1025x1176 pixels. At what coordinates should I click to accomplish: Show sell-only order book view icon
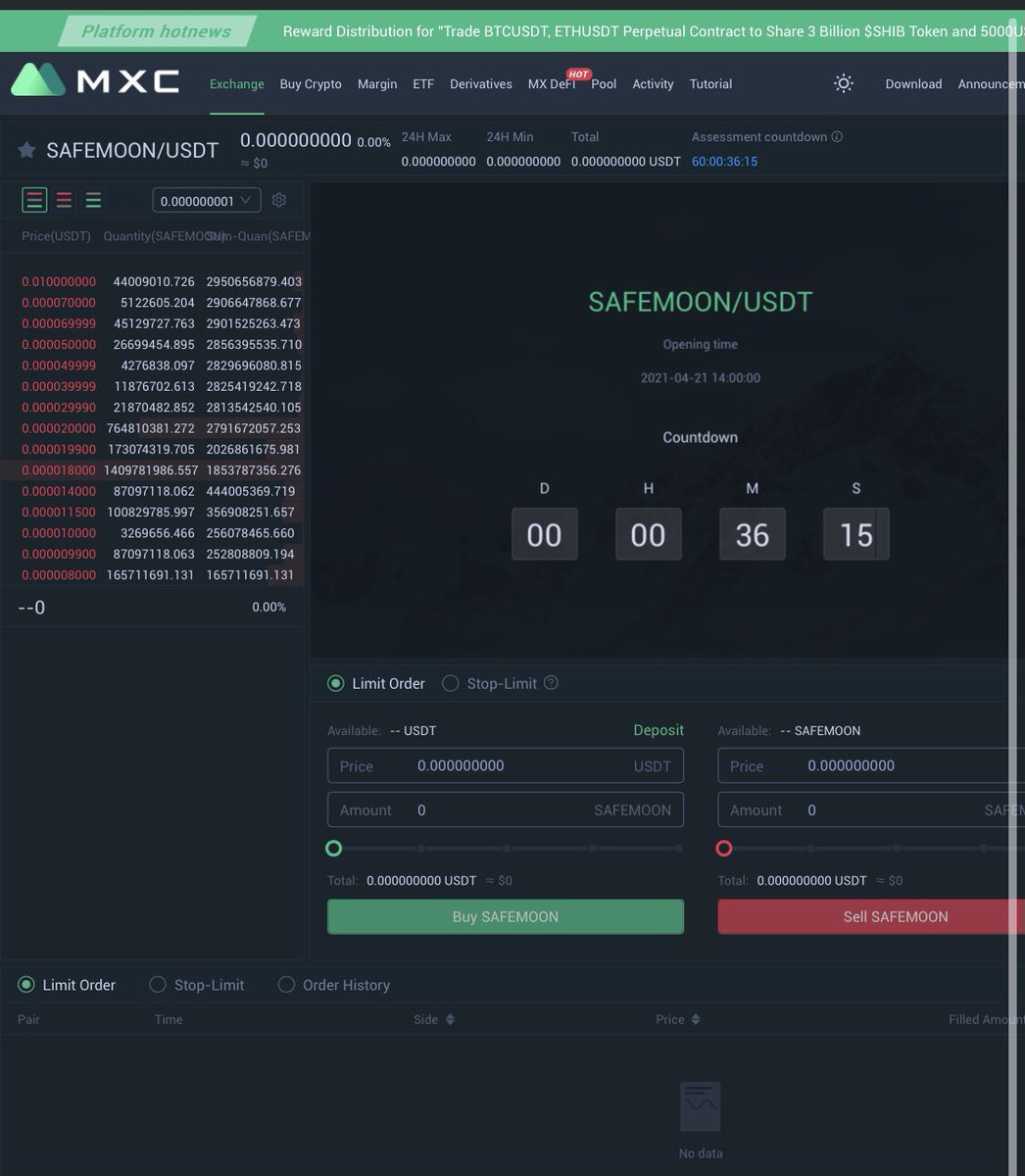64,201
